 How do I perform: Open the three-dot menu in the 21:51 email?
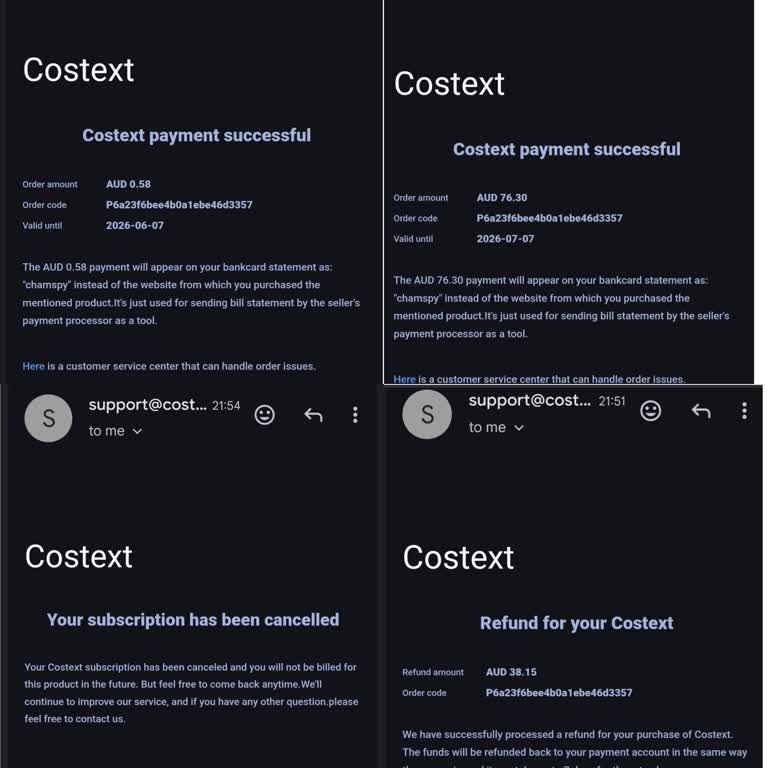coord(744,410)
